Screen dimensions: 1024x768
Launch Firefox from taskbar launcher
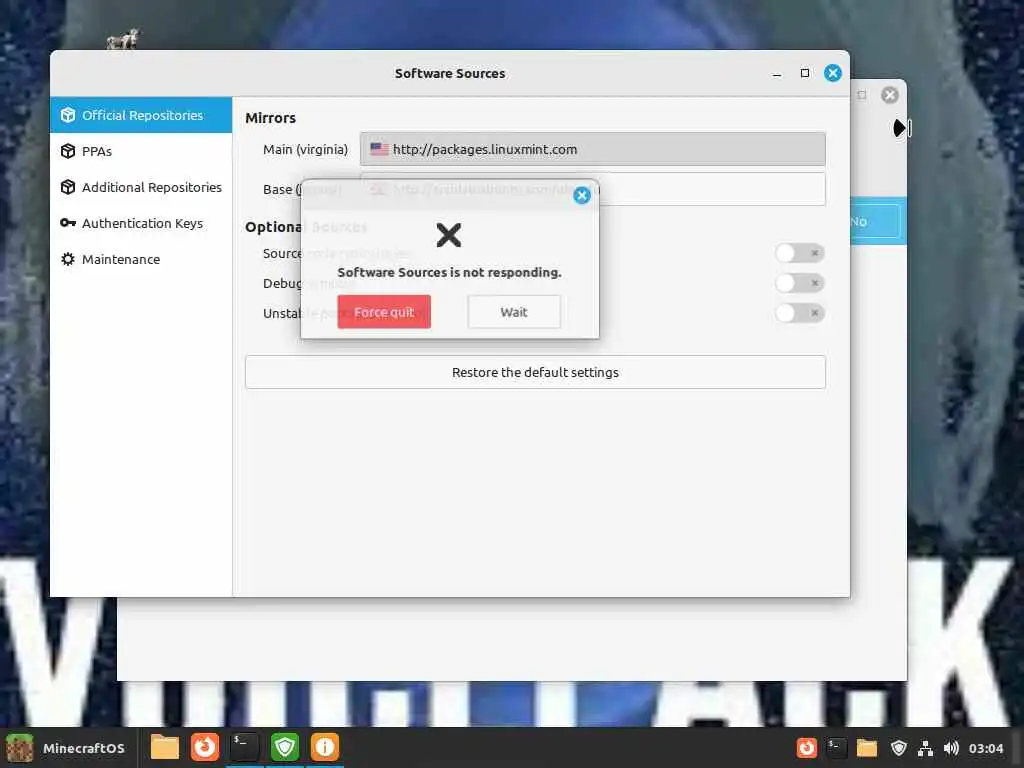click(204, 747)
